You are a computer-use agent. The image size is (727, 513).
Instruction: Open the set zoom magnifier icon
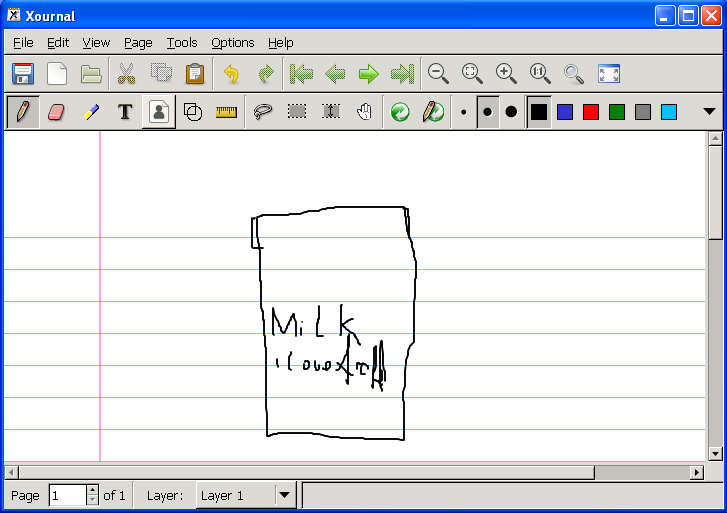[x=574, y=74]
